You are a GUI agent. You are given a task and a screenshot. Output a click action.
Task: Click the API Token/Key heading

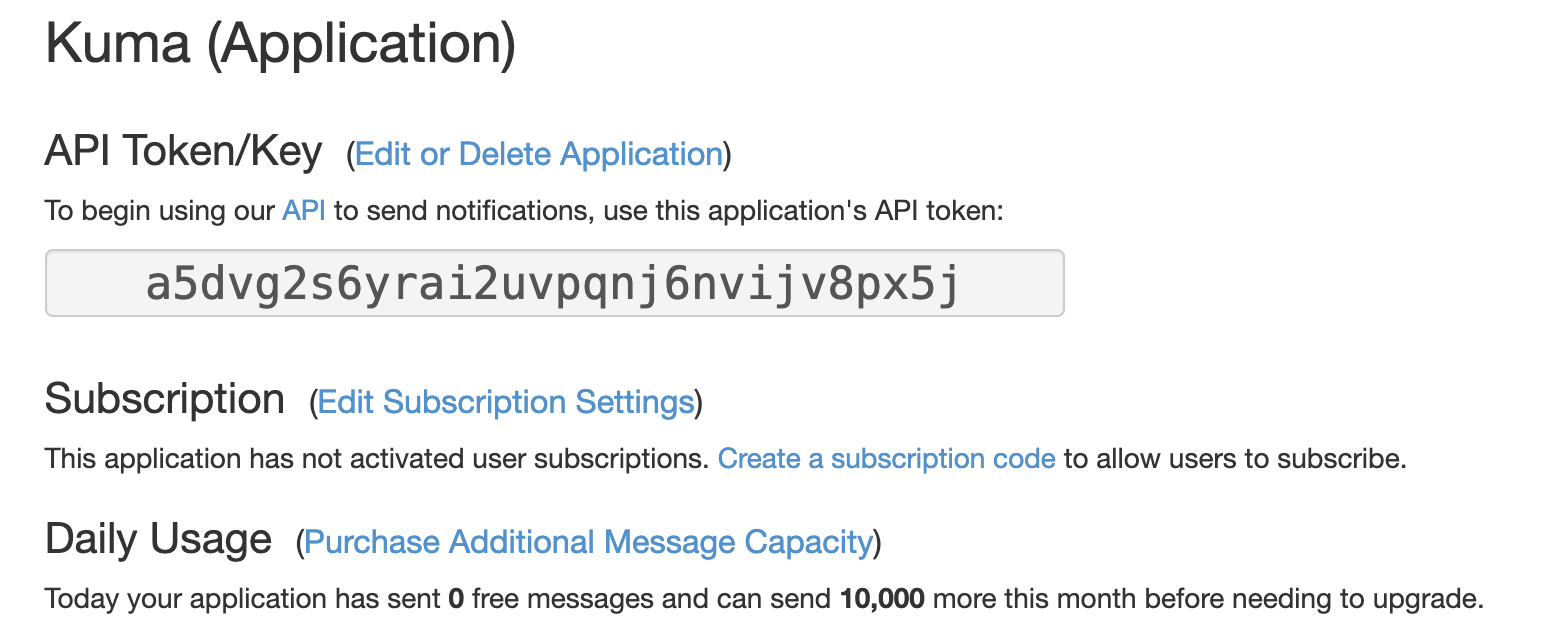click(x=181, y=151)
